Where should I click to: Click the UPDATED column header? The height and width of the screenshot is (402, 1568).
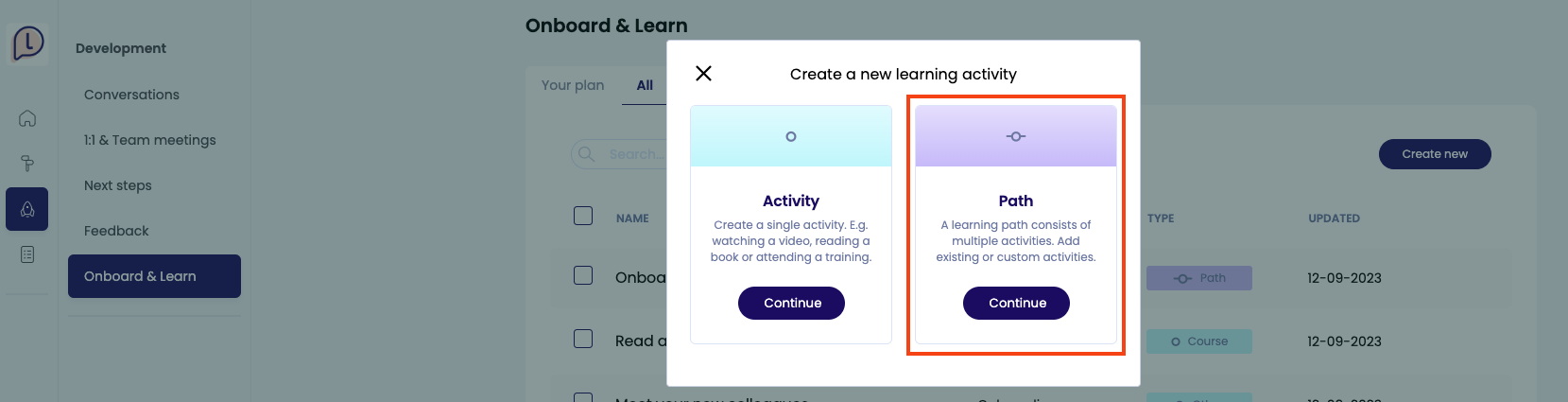click(1334, 218)
